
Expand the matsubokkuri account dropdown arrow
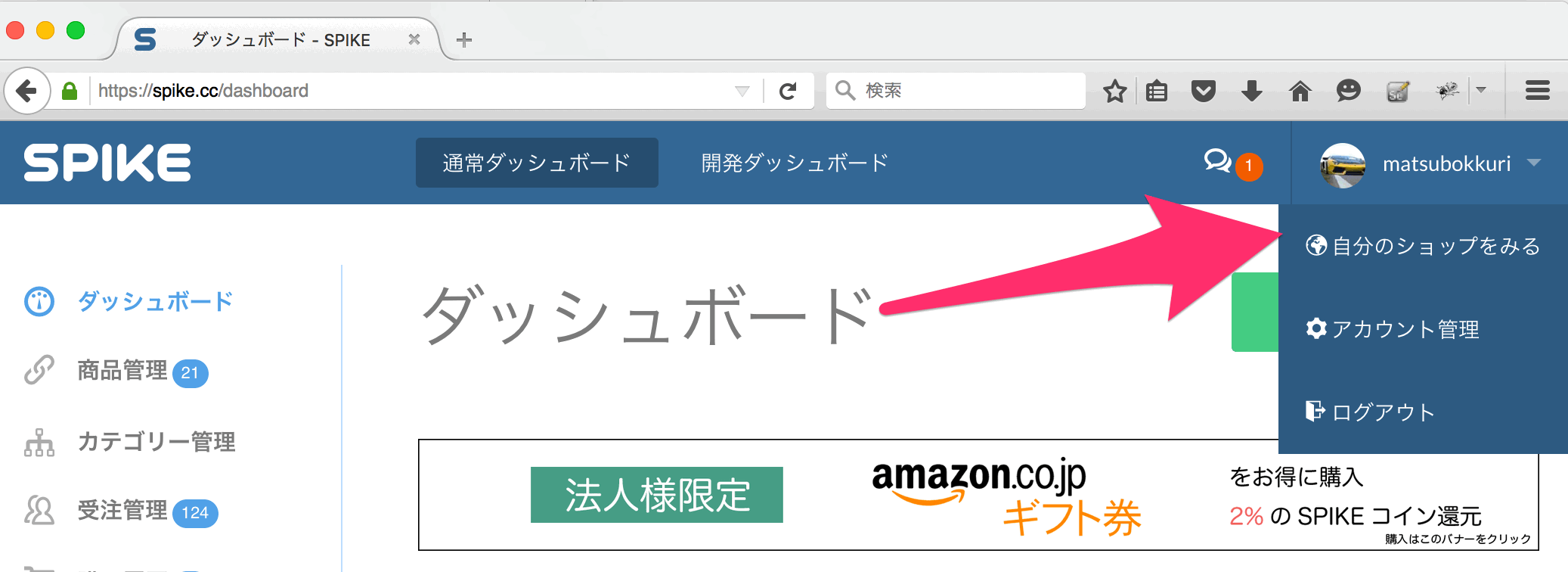[x=1534, y=163]
